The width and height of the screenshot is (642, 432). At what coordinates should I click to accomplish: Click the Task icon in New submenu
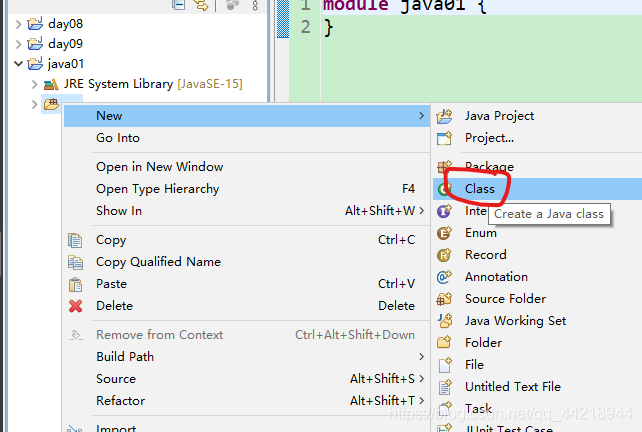point(445,408)
